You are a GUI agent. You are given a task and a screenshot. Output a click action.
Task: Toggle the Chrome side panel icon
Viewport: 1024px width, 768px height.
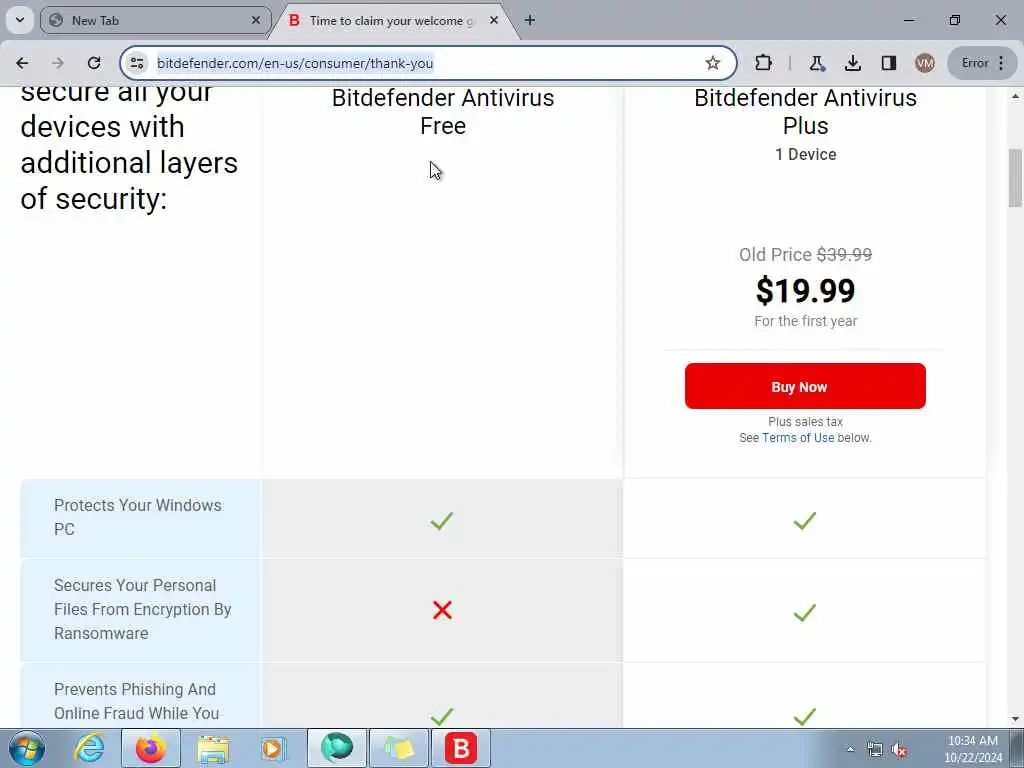(889, 63)
